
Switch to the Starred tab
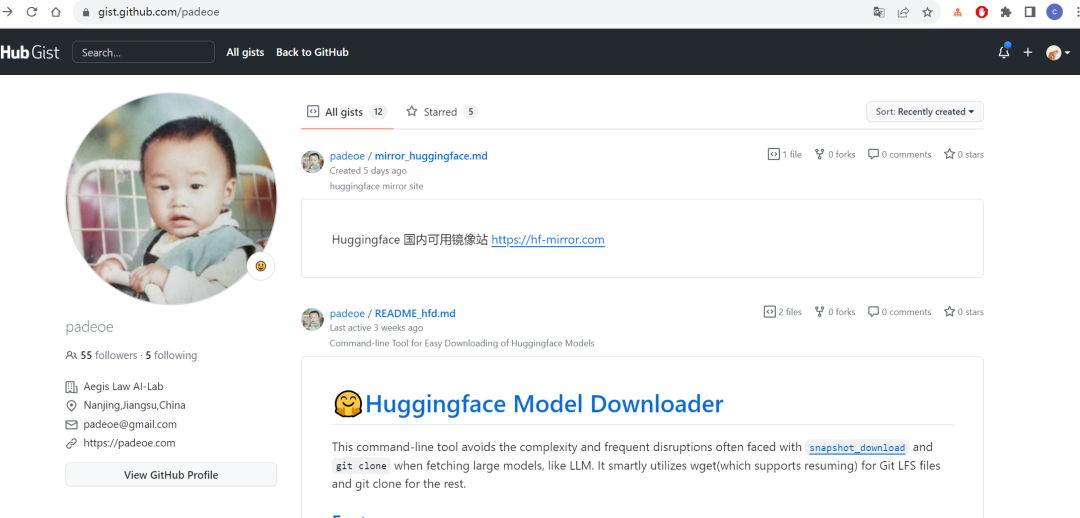(442, 112)
